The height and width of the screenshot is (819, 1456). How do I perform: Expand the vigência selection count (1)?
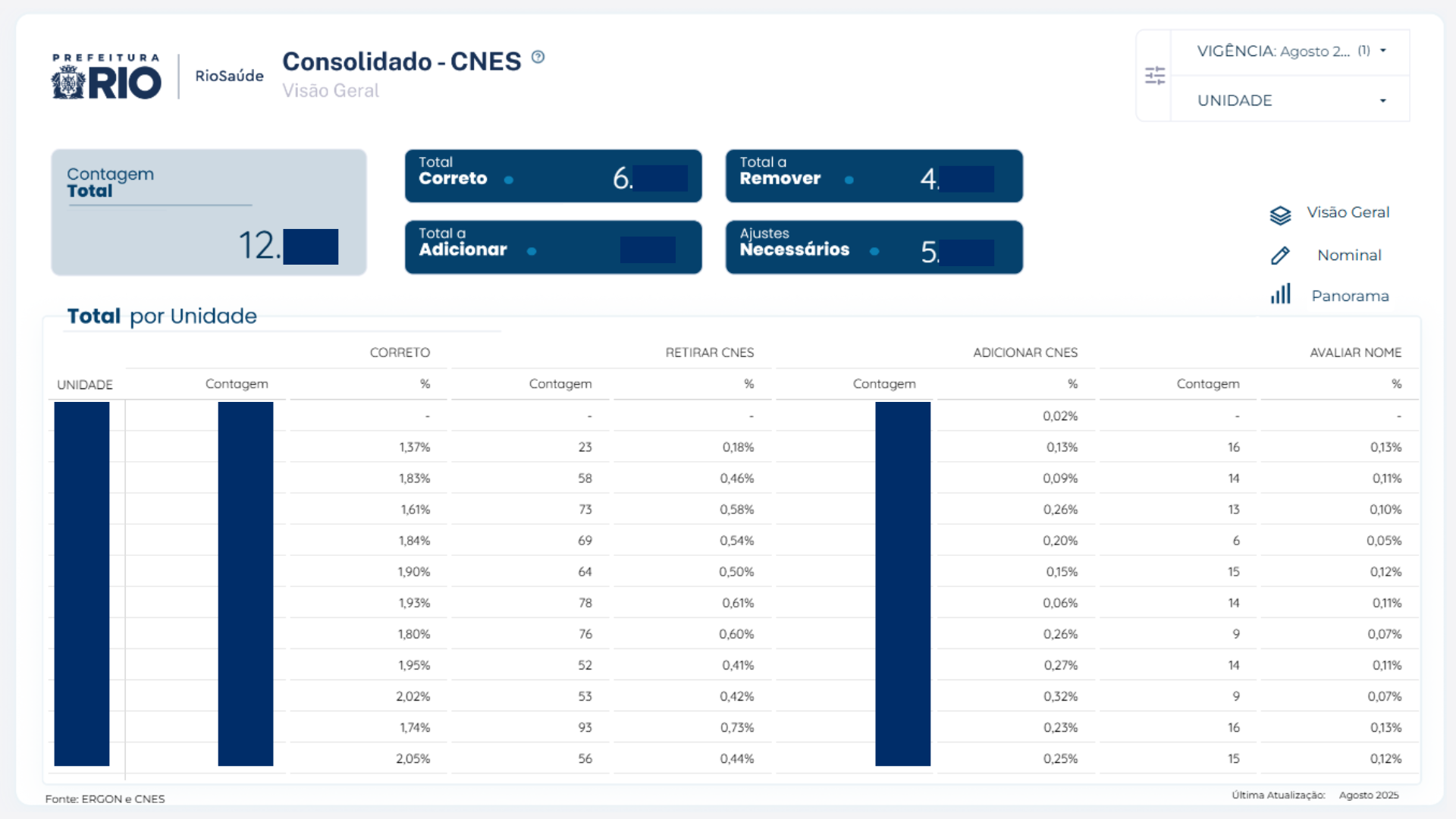click(x=1363, y=51)
